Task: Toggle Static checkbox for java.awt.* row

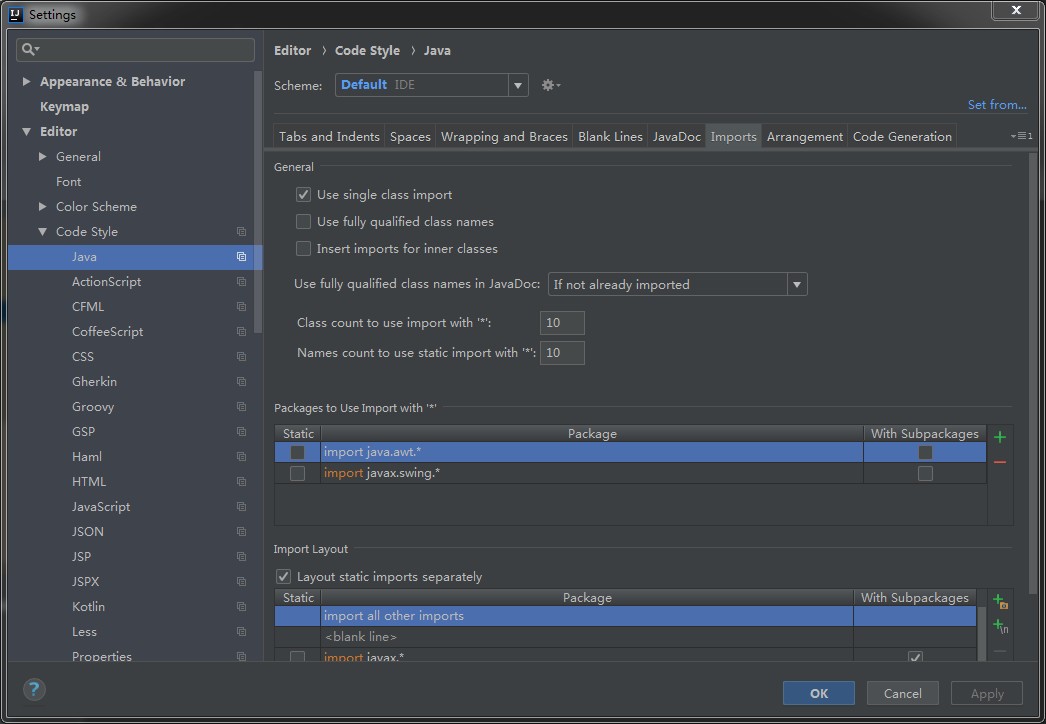Action: coord(298,452)
